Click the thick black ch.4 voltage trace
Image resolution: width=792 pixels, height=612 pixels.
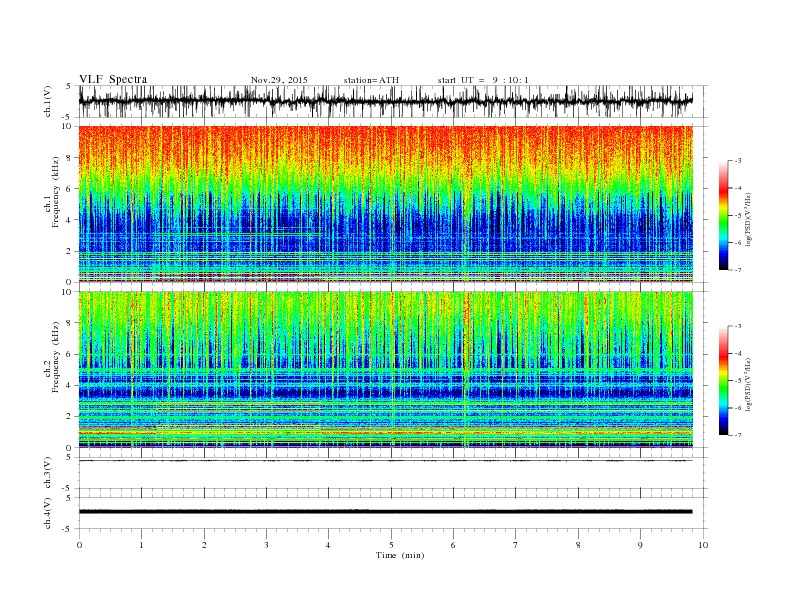pyautogui.click(x=385, y=512)
